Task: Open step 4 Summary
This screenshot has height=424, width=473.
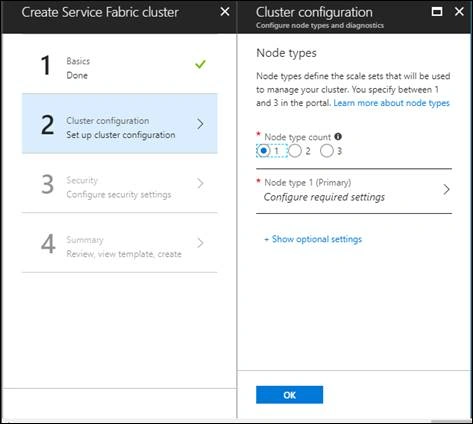Action: click(120, 243)
